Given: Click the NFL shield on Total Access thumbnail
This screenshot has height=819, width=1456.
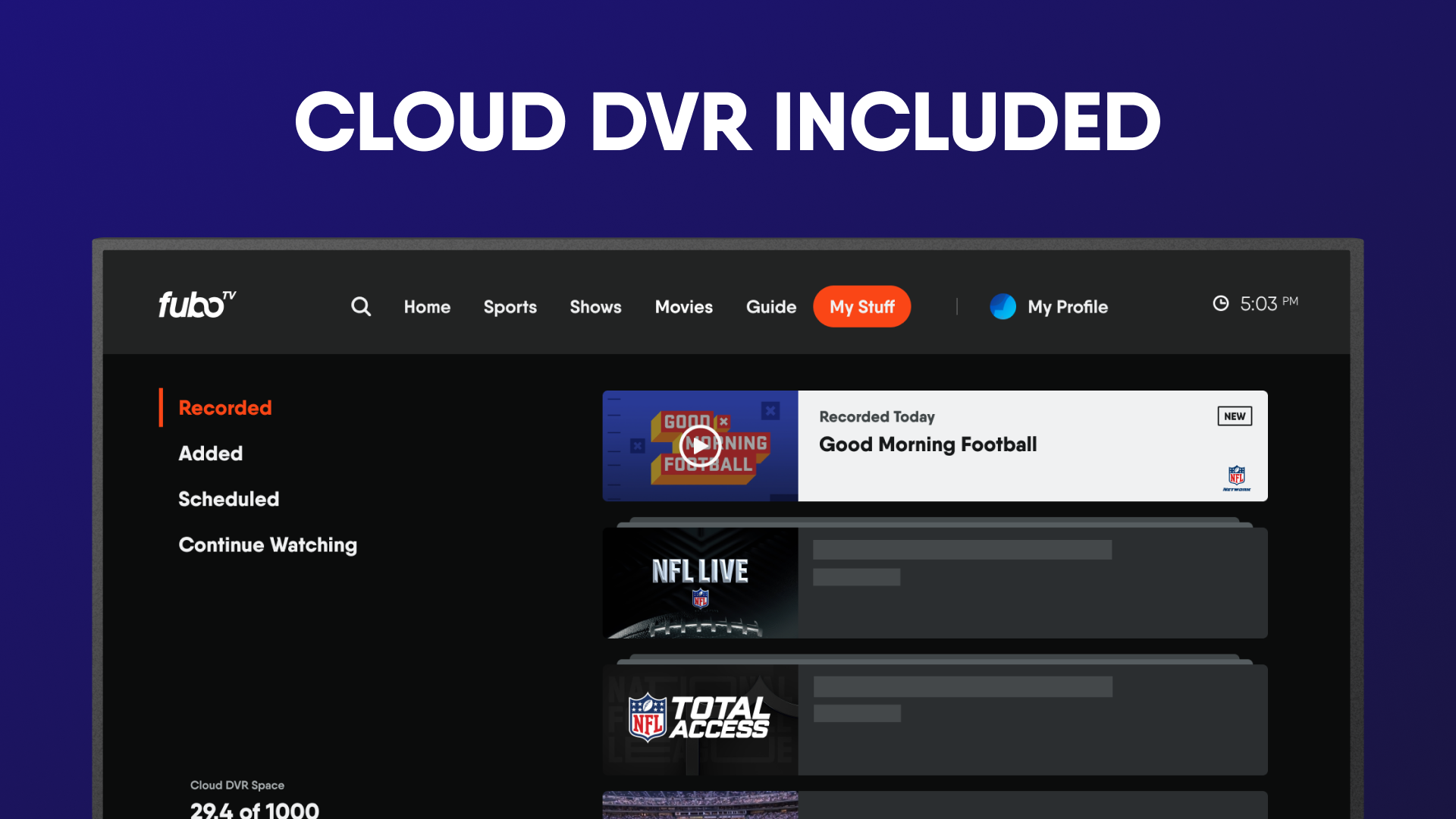Looking at the screenshot, I should coord(648,717).
